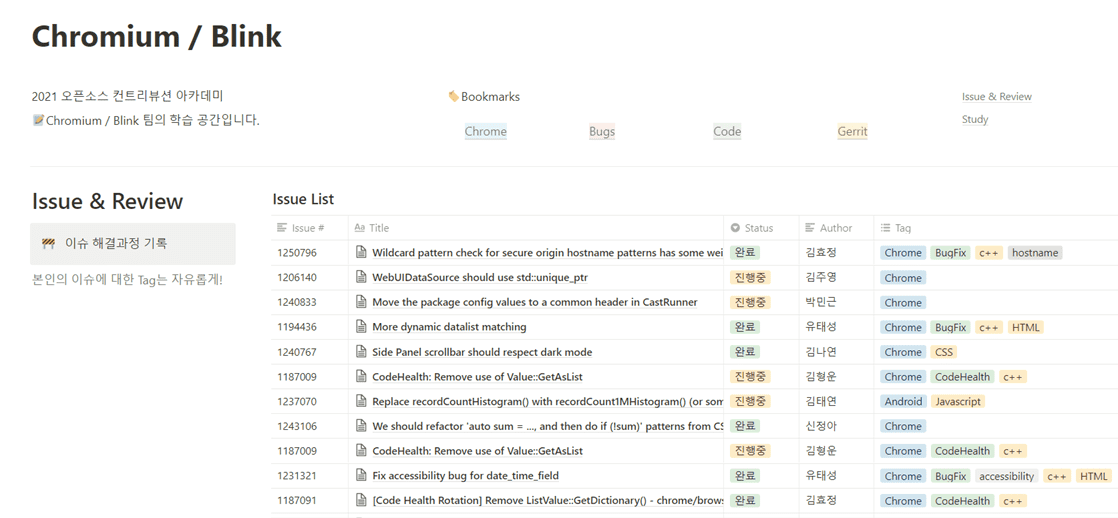Click issue number 1206140

[297, 278]
